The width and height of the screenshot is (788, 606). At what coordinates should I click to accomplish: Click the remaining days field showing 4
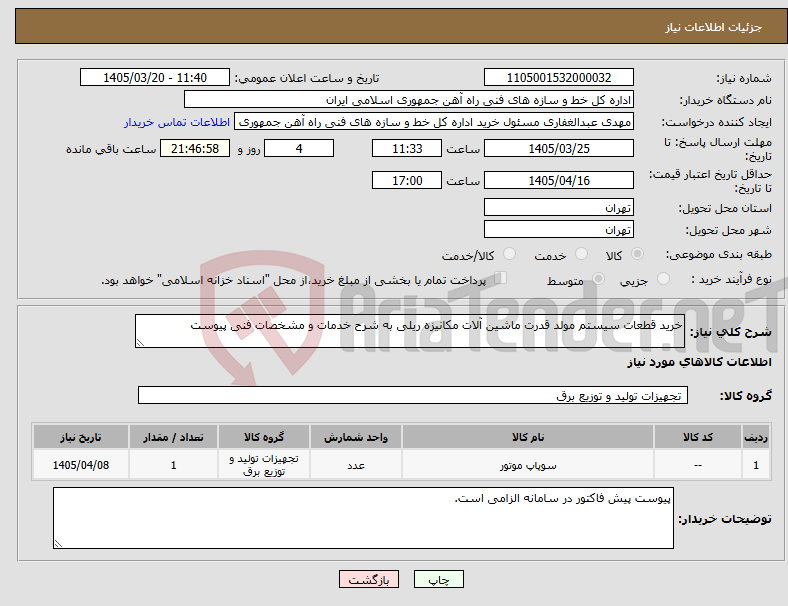[x=299, y=148]
